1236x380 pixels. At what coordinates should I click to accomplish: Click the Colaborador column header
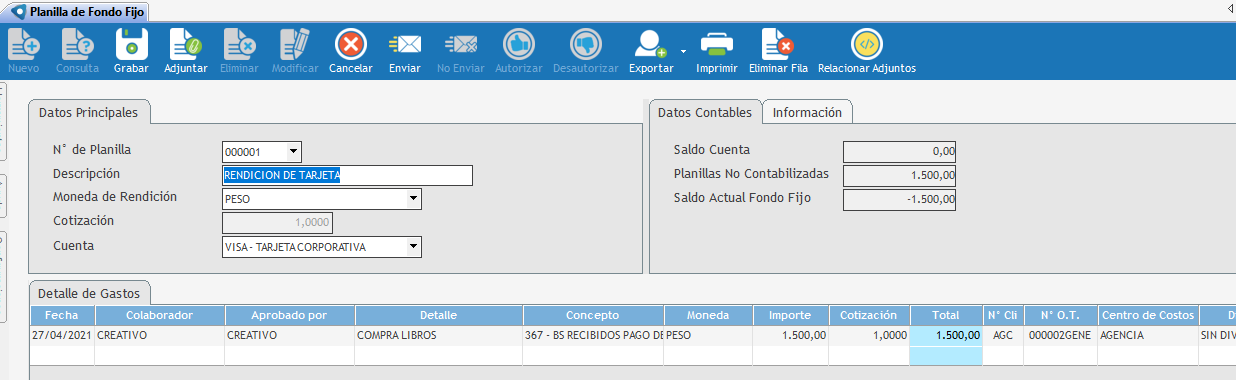[159, 315]
